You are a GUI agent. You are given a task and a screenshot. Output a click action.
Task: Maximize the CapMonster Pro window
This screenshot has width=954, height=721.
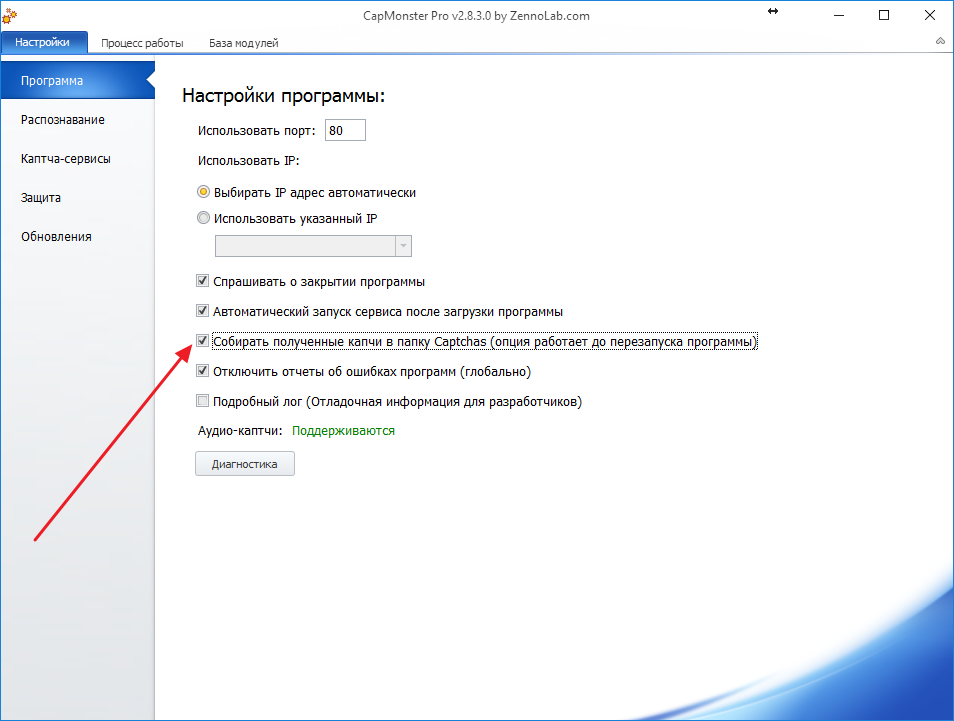(884, 15)
